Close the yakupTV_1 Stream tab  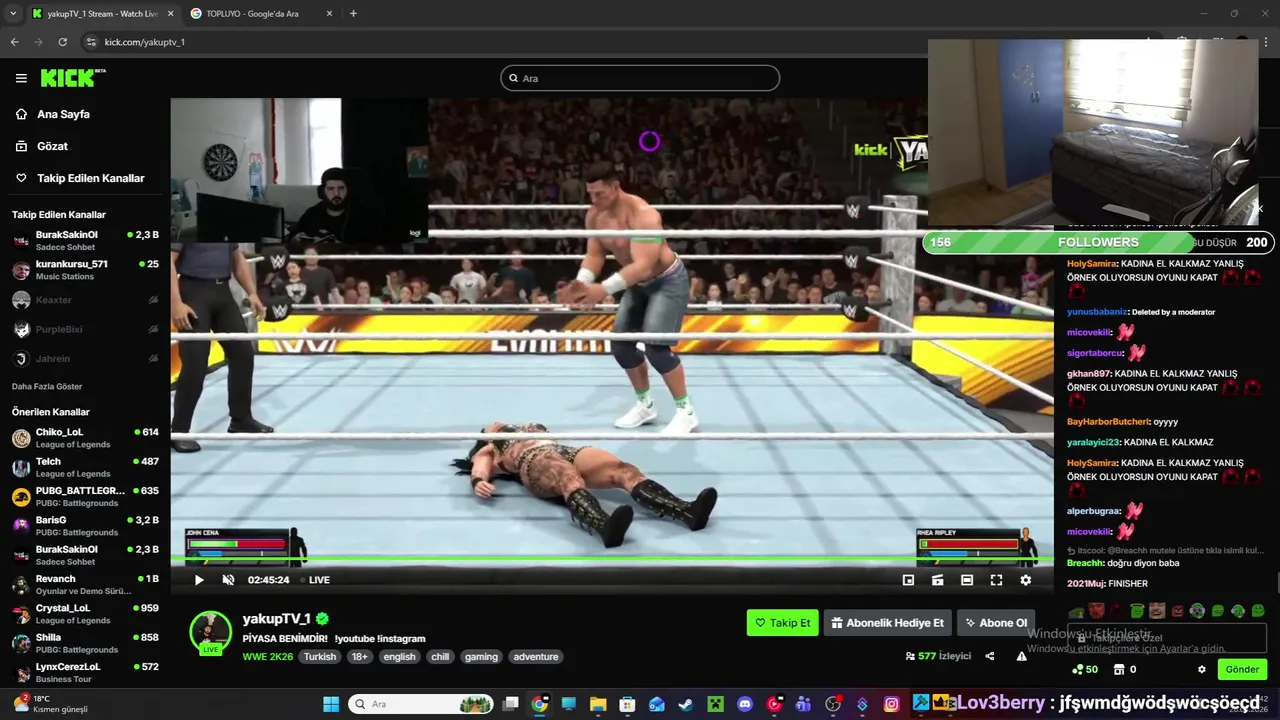[x=170, y=14]
